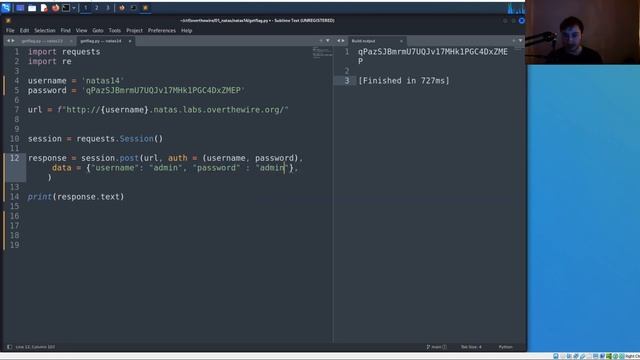Place cursor on 'import re' line

pyautogui.click(x=50, y=62)
